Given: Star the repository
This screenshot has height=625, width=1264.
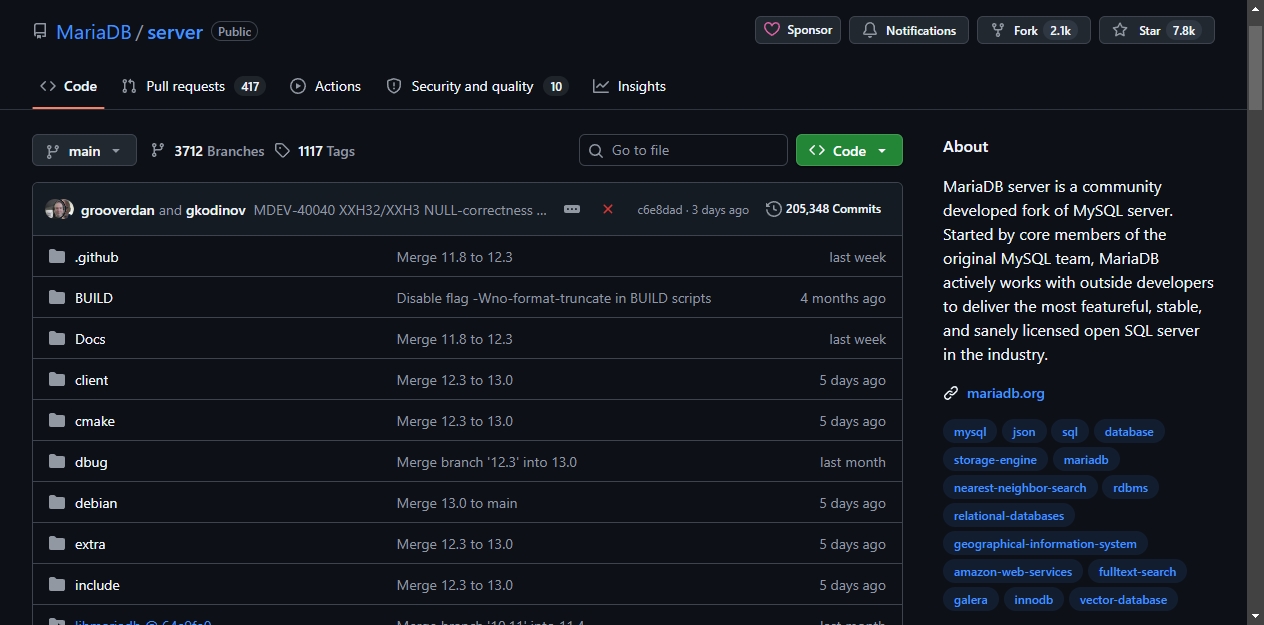Looking at the screenshot, I should pos(1157,30).
